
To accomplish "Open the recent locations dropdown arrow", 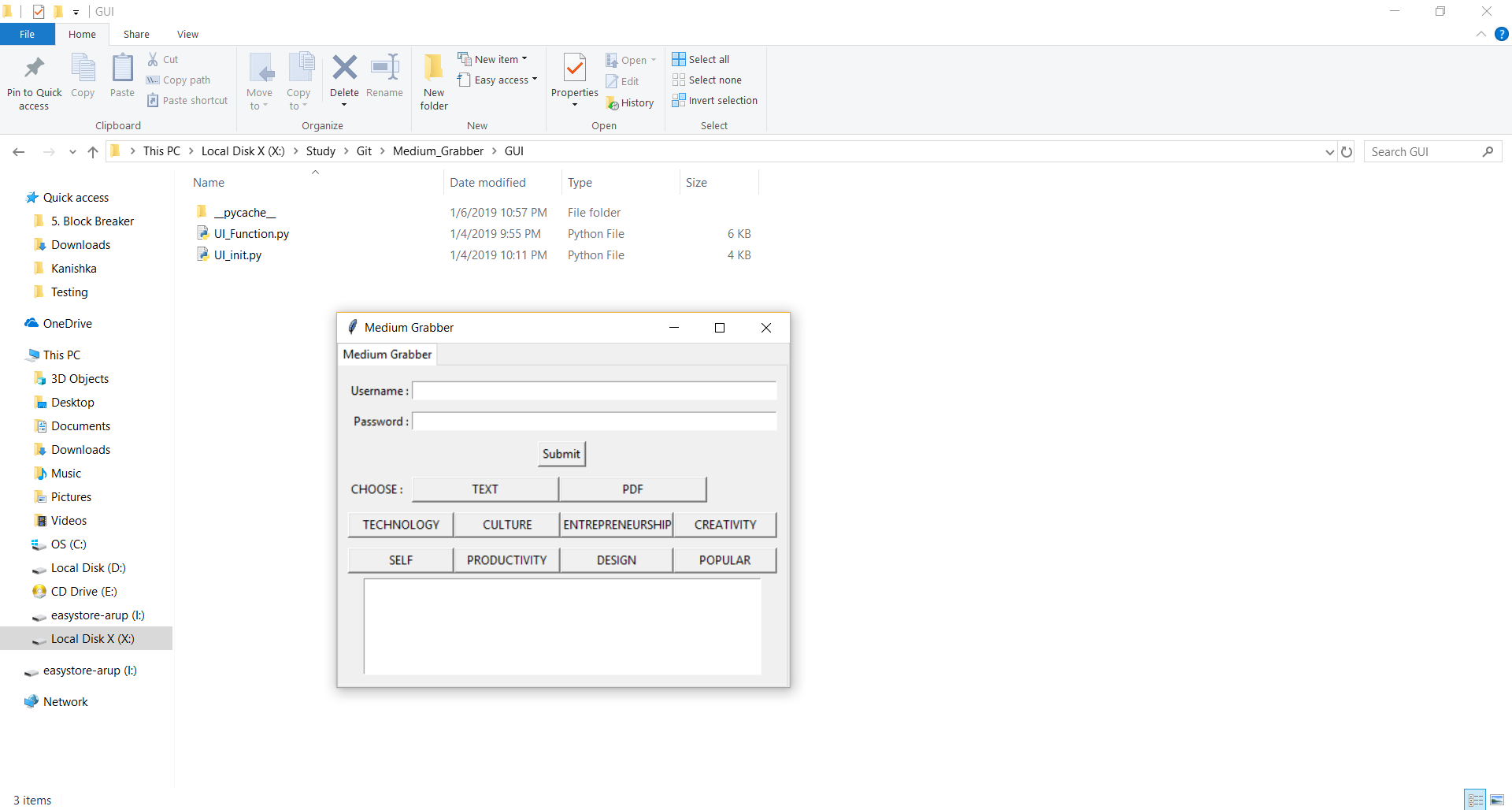I will pyautogui.click(x=72, y=152).
